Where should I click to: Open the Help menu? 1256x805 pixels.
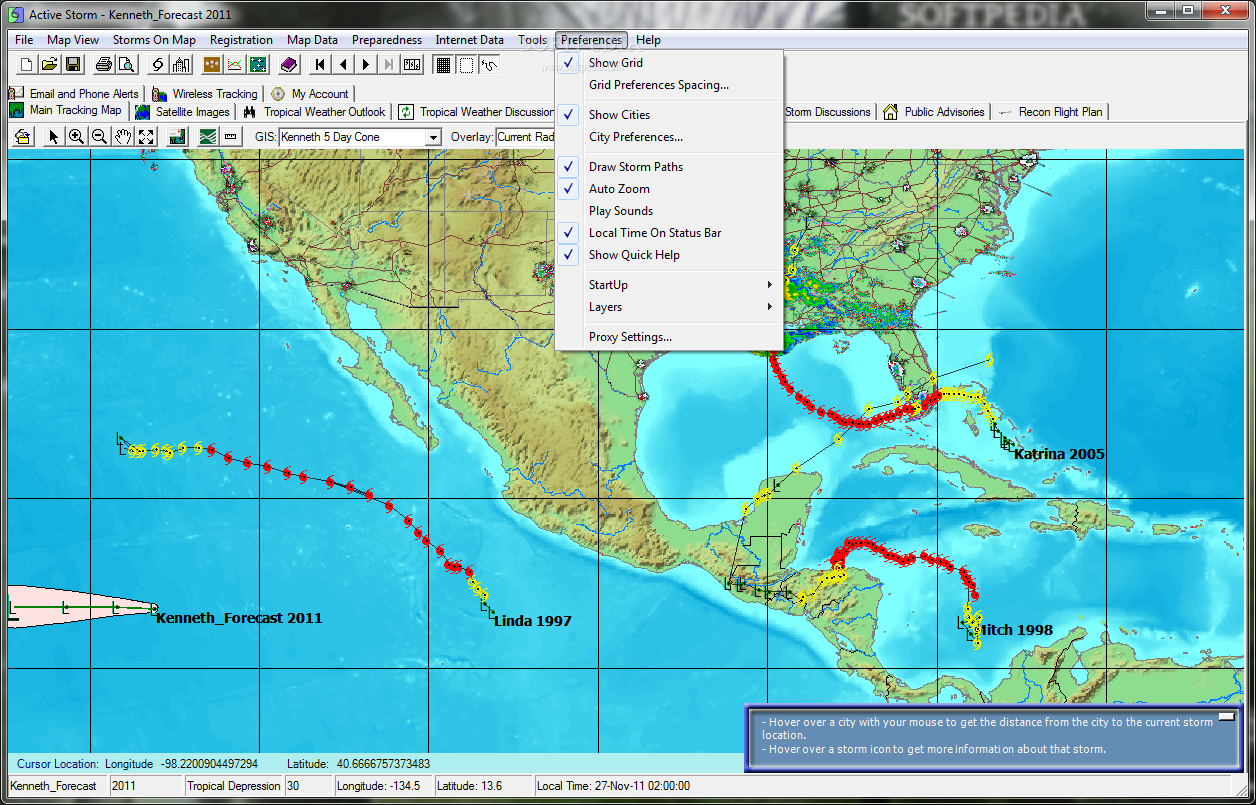pos(648,40)
